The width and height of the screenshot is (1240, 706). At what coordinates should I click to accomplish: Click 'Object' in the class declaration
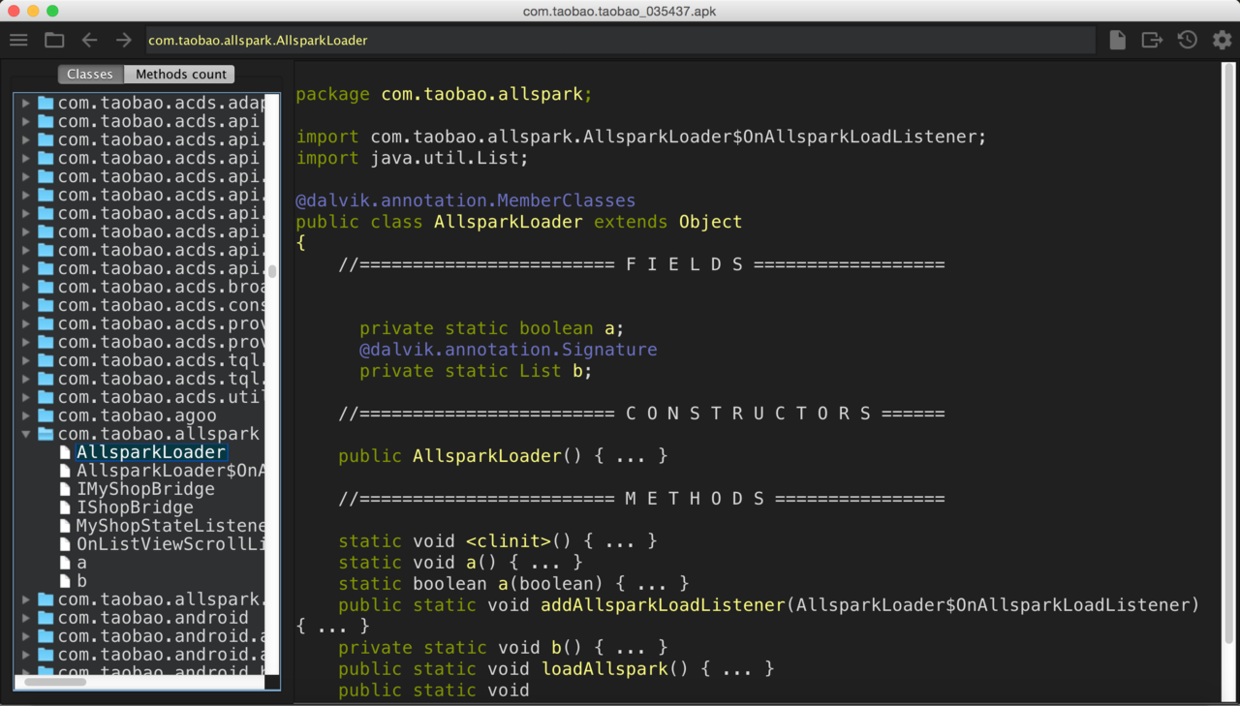(x=710, y=222)
